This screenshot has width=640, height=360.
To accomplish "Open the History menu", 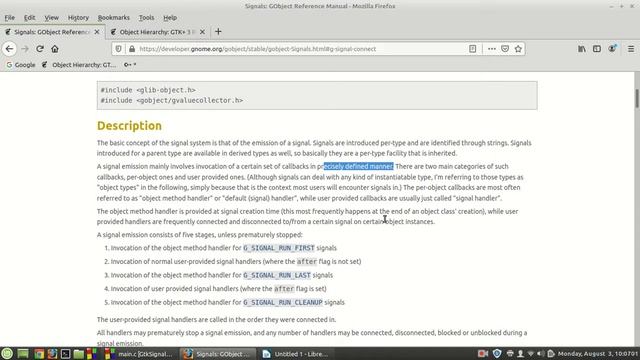I will [78, 18].
